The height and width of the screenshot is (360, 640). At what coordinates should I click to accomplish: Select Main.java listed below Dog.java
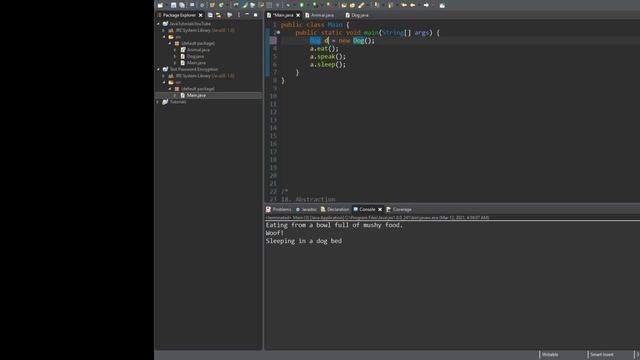196,63
